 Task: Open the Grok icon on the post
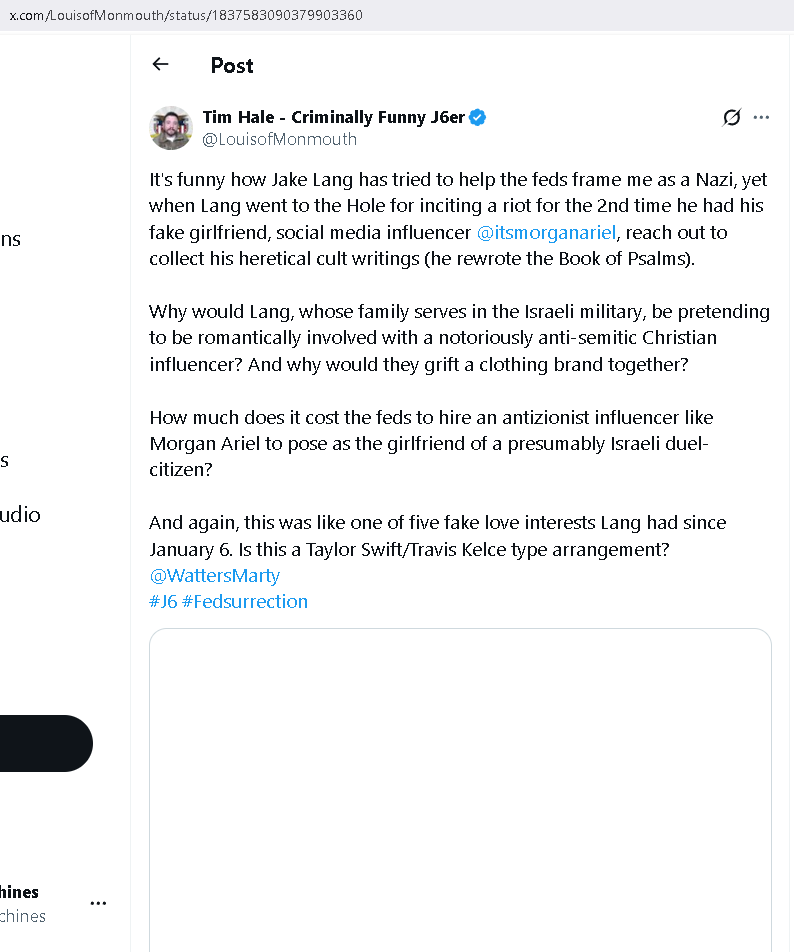(732, 118)
